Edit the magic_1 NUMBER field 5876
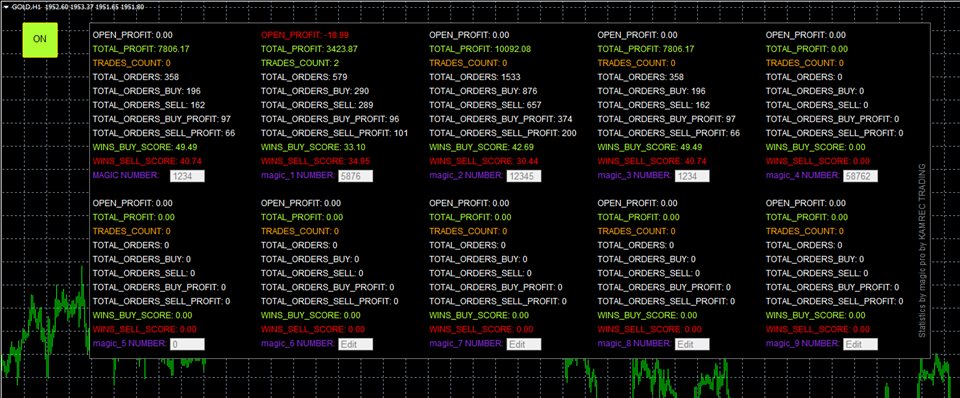The image size is (960, 398). pos(356,176)
